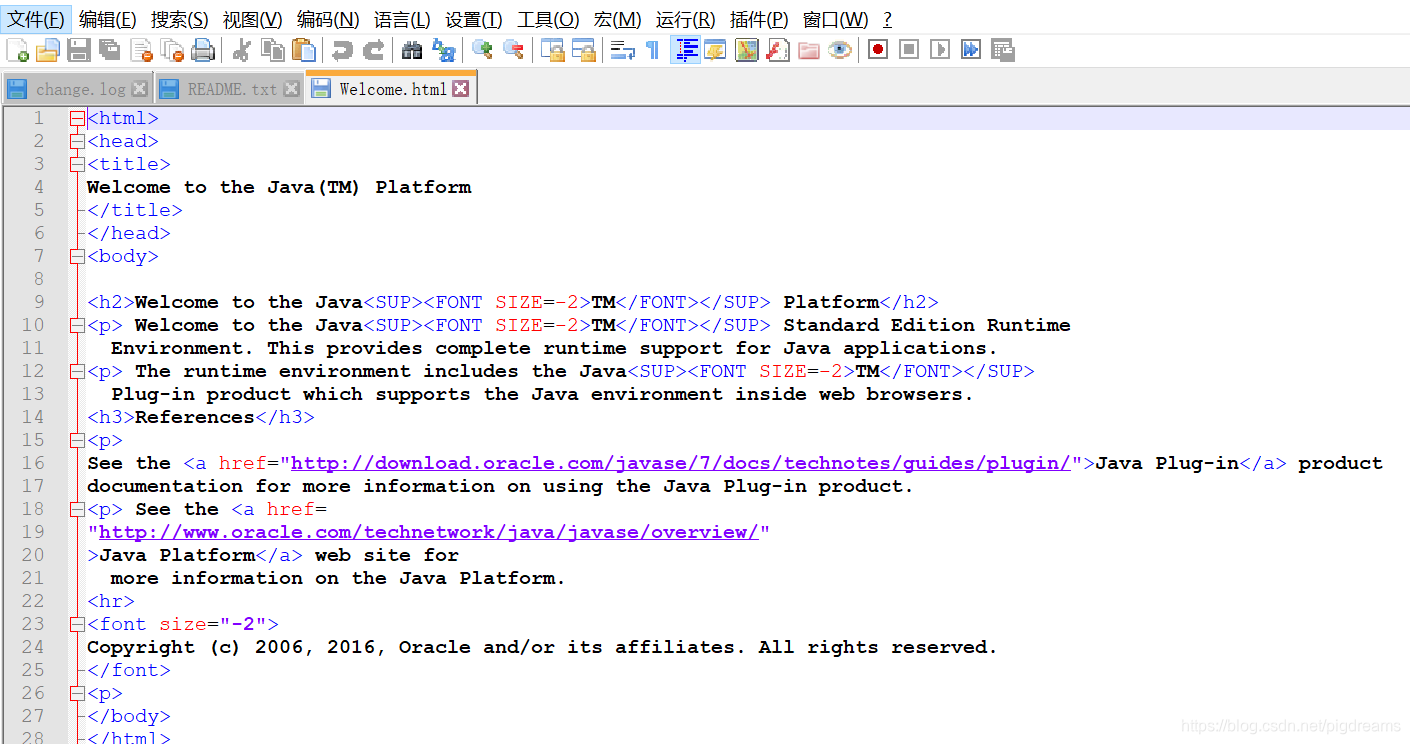Open the 设置(T) menu
The height and width of the screenshot is (744, 1410).
[474, 19]
